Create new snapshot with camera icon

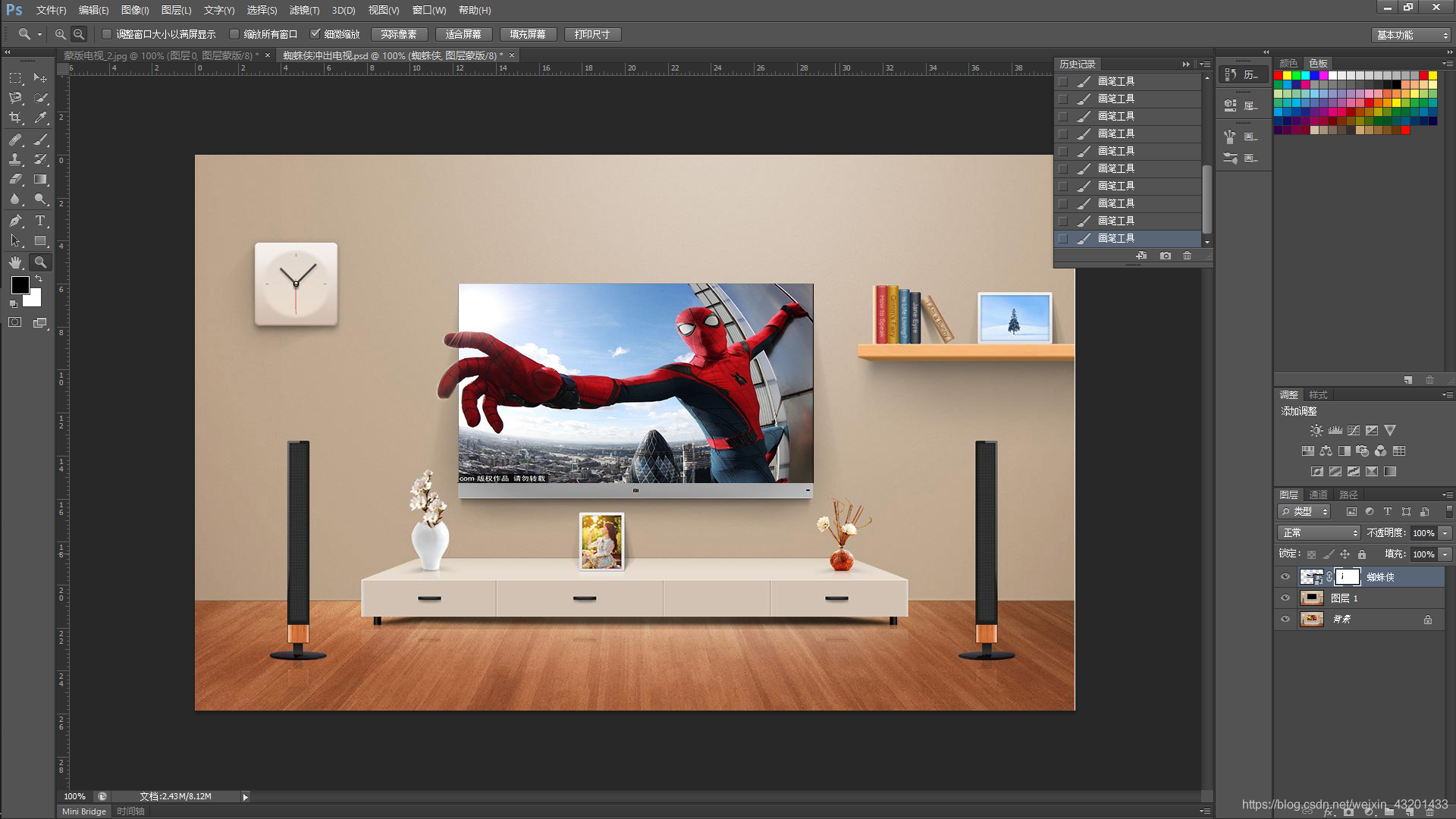click(x=1165, y=256)
